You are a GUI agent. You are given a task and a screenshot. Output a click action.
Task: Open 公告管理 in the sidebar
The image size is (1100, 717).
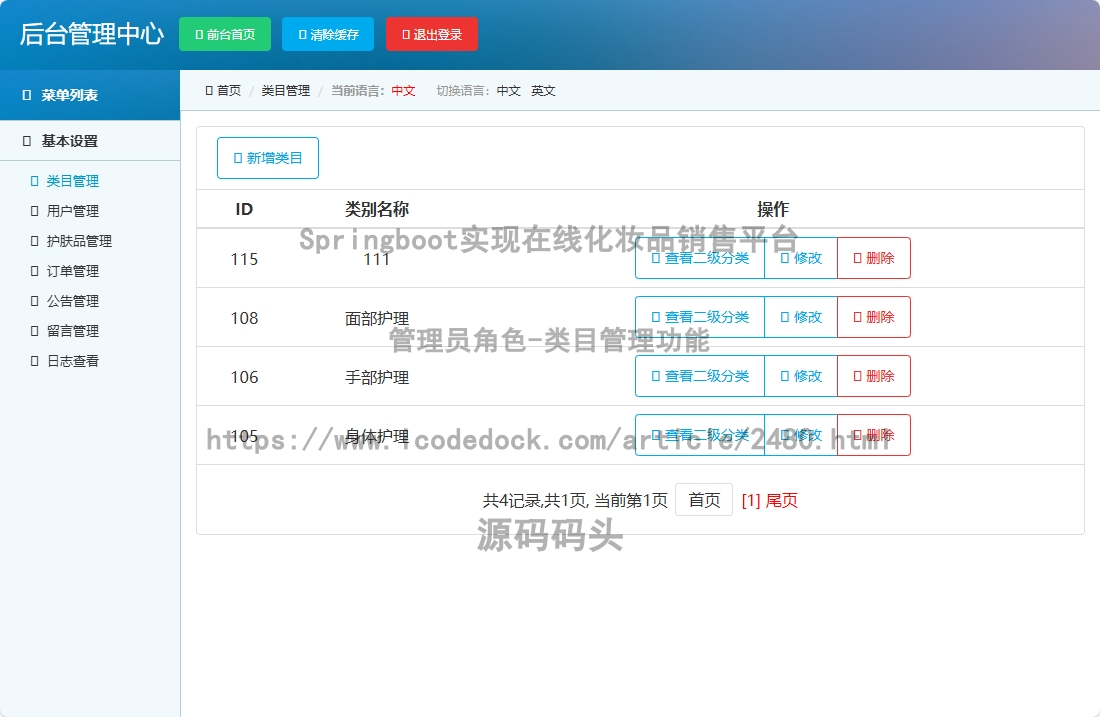click(72, 301)
